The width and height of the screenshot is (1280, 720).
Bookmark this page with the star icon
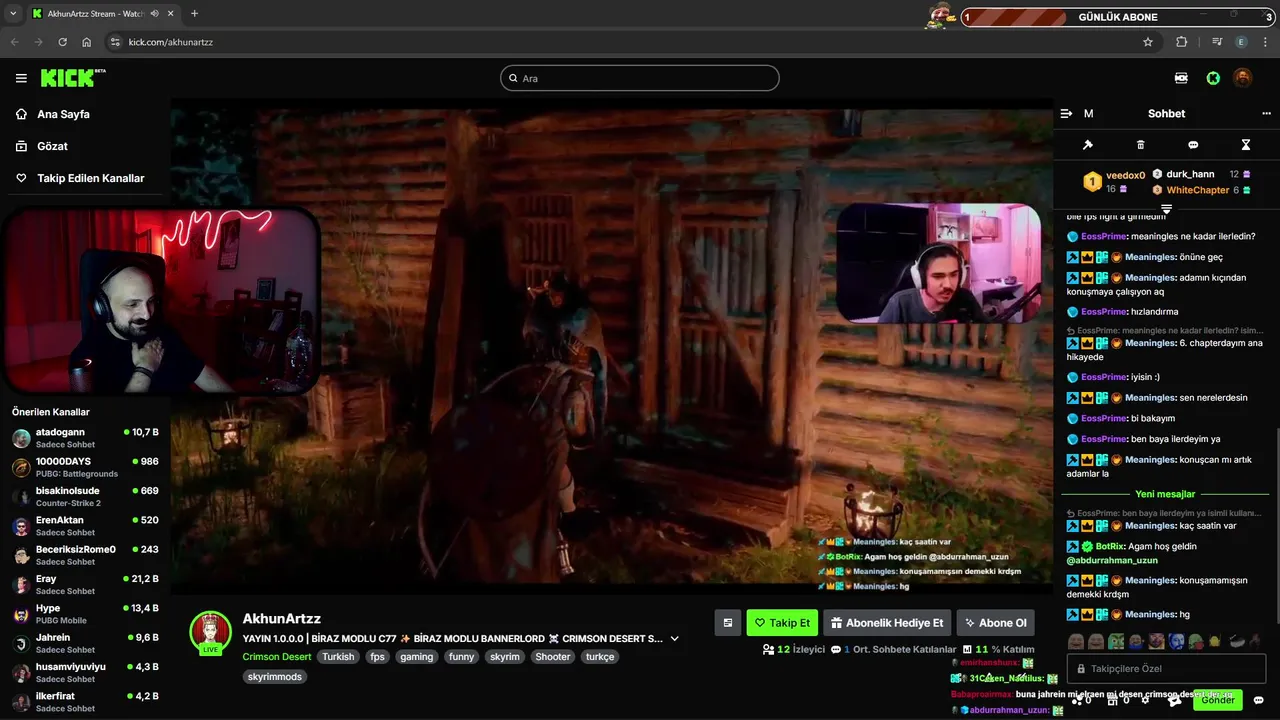1148,42
